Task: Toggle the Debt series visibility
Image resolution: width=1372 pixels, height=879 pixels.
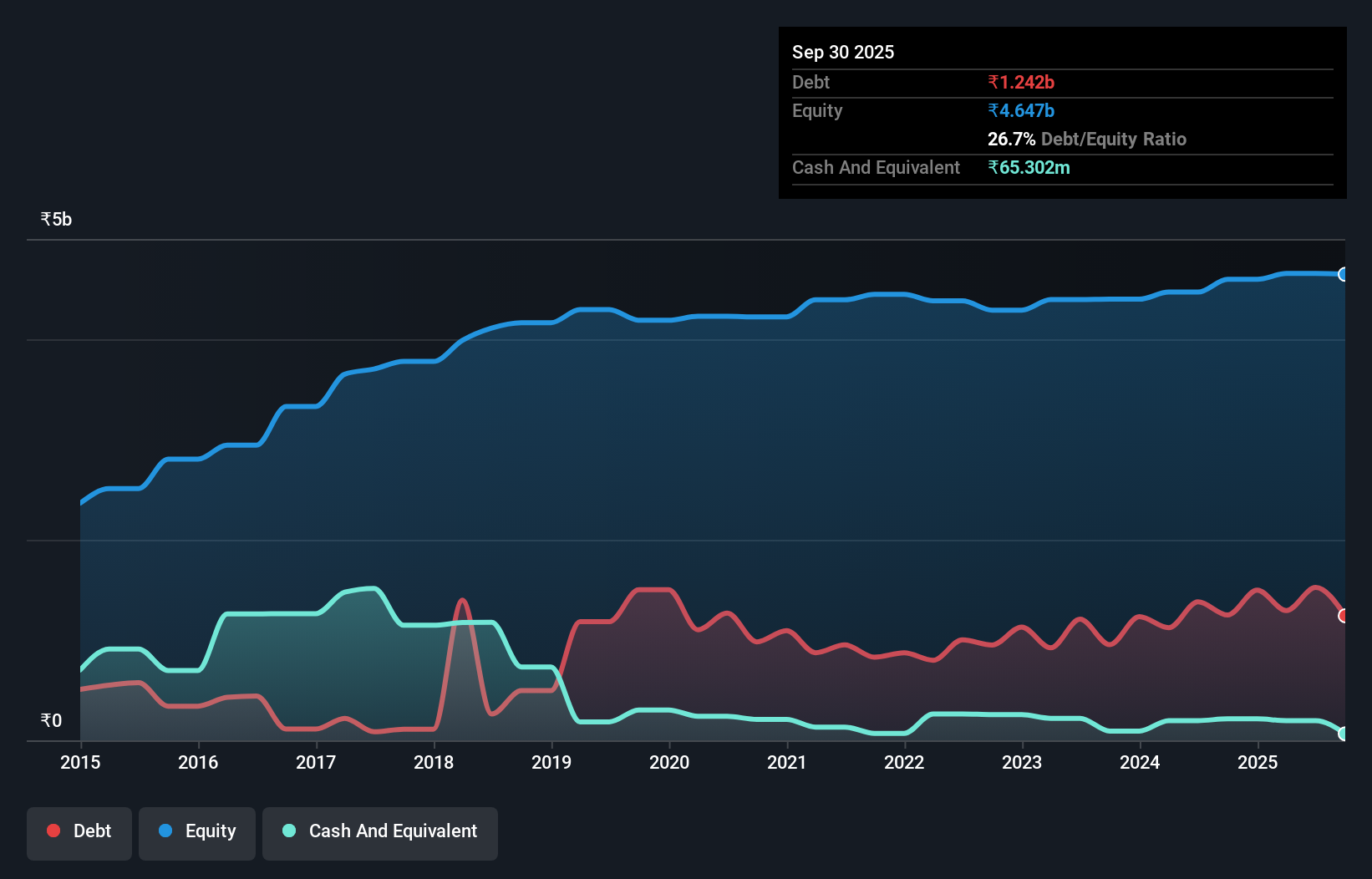Action: [79, 831]
